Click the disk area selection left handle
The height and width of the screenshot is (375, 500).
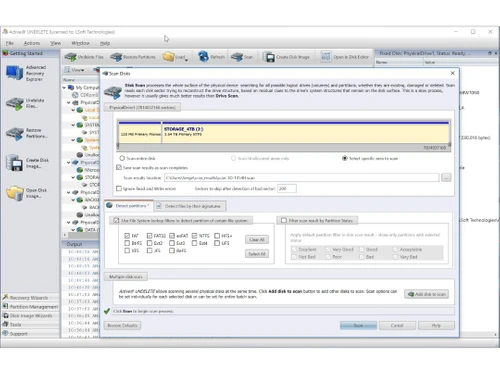click(x=118, y=145)
